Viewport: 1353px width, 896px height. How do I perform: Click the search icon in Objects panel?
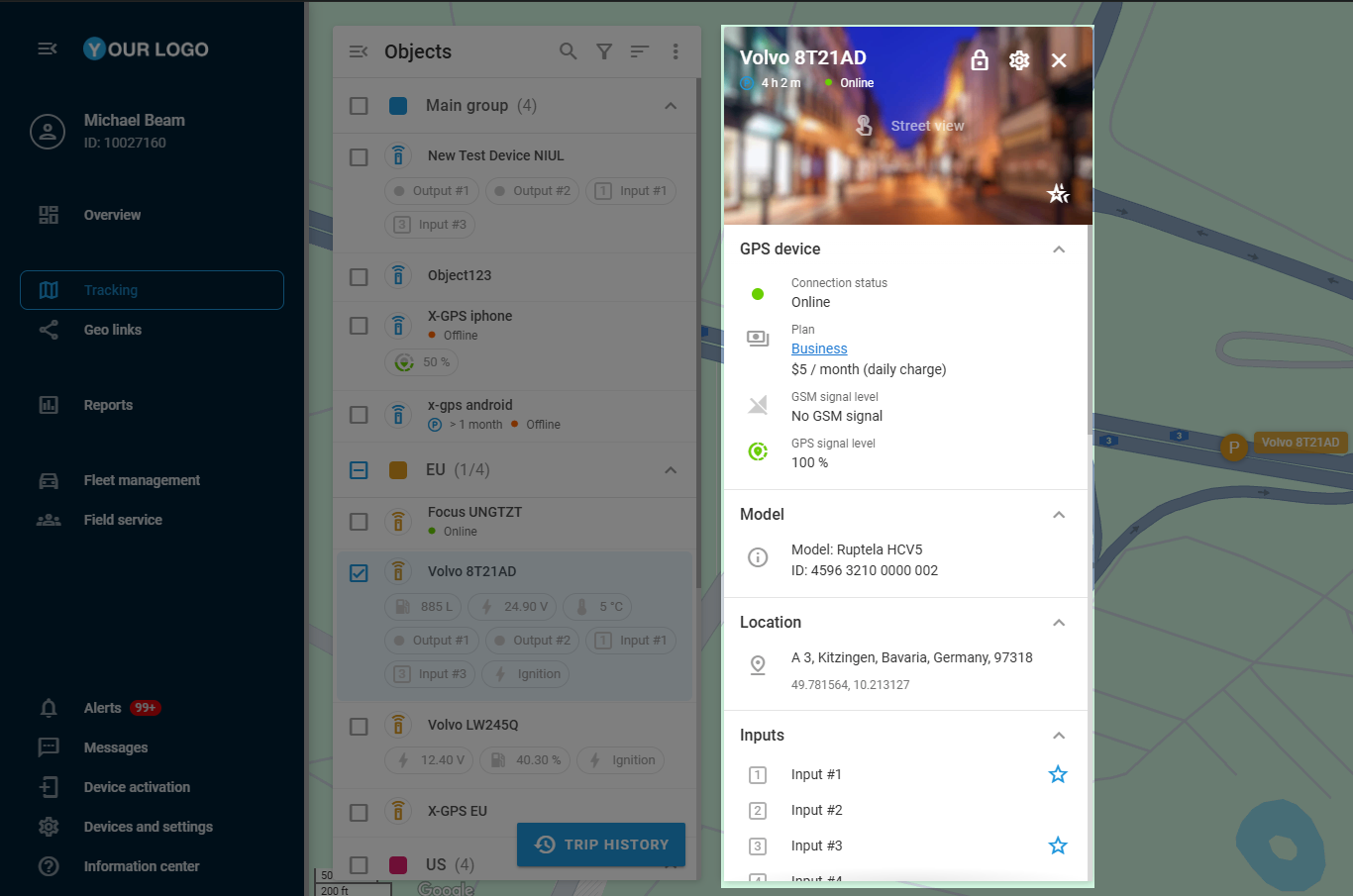(568, 51)
